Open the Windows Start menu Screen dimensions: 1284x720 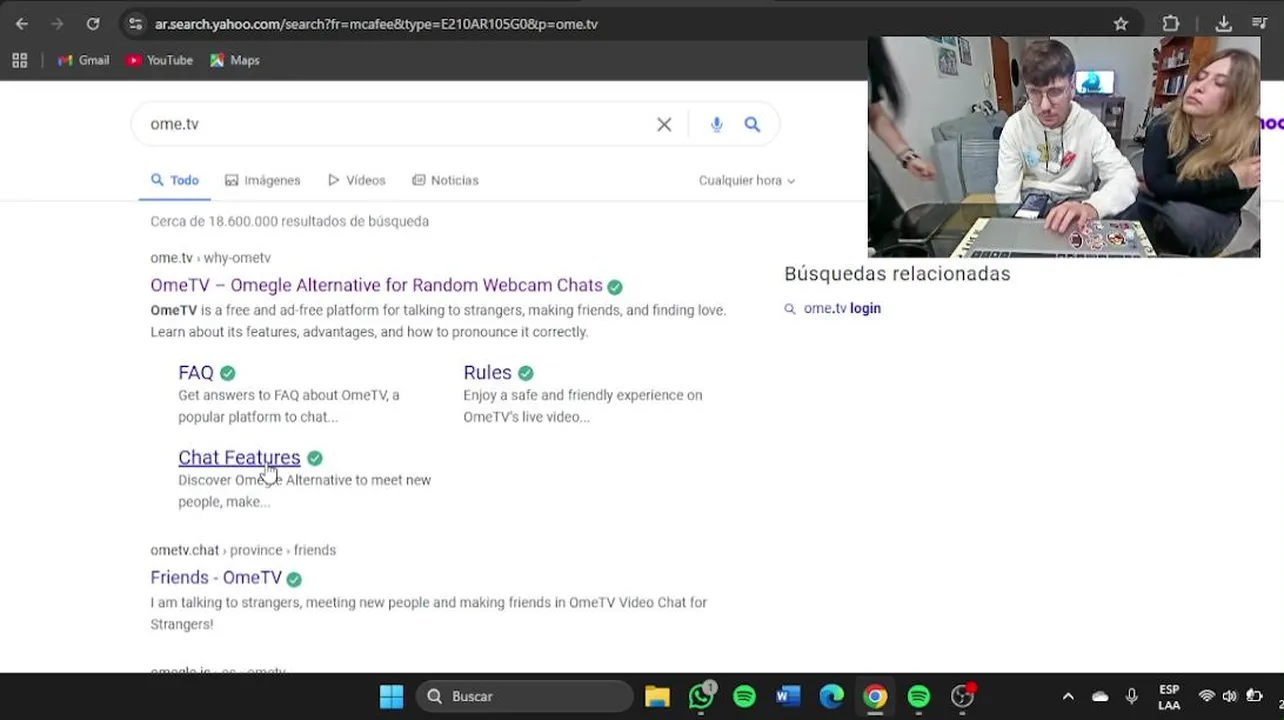pos(391,696)
